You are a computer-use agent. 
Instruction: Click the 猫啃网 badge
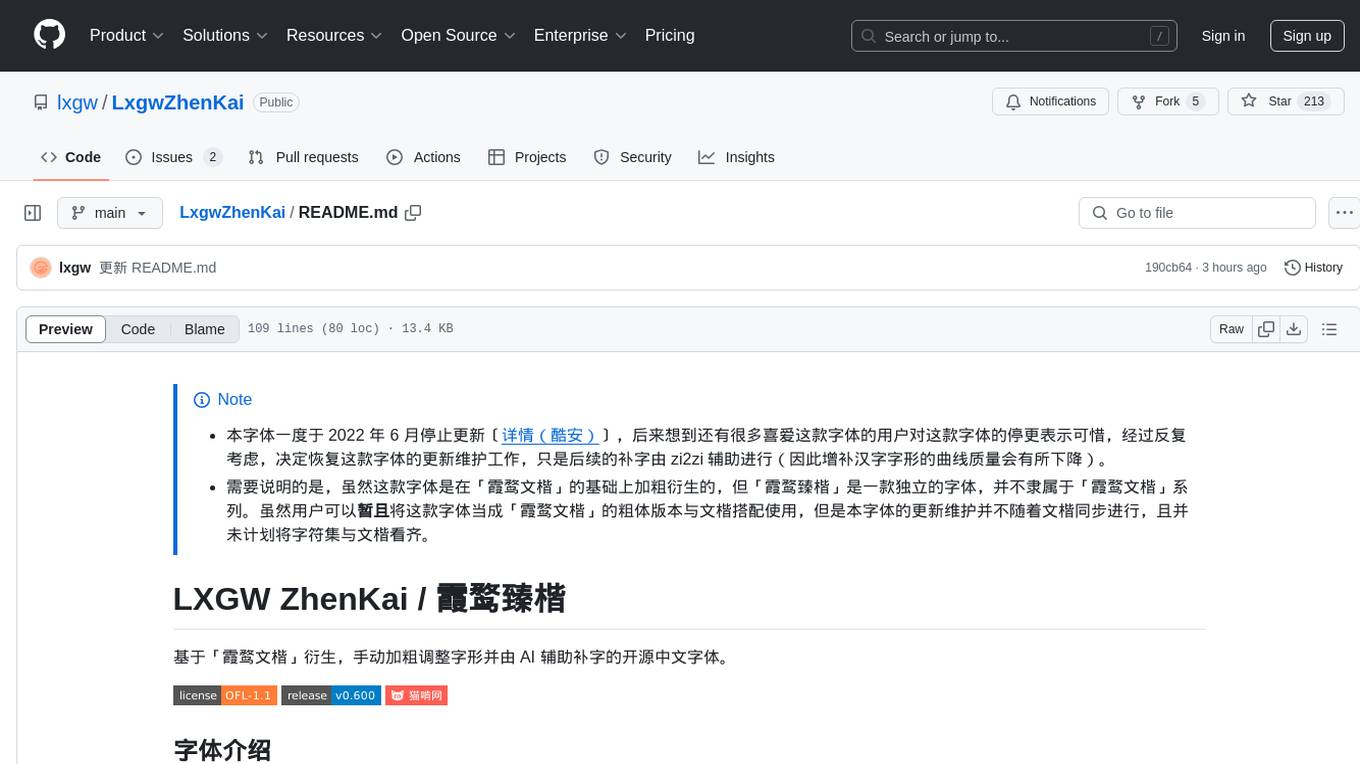pos(417,695)
